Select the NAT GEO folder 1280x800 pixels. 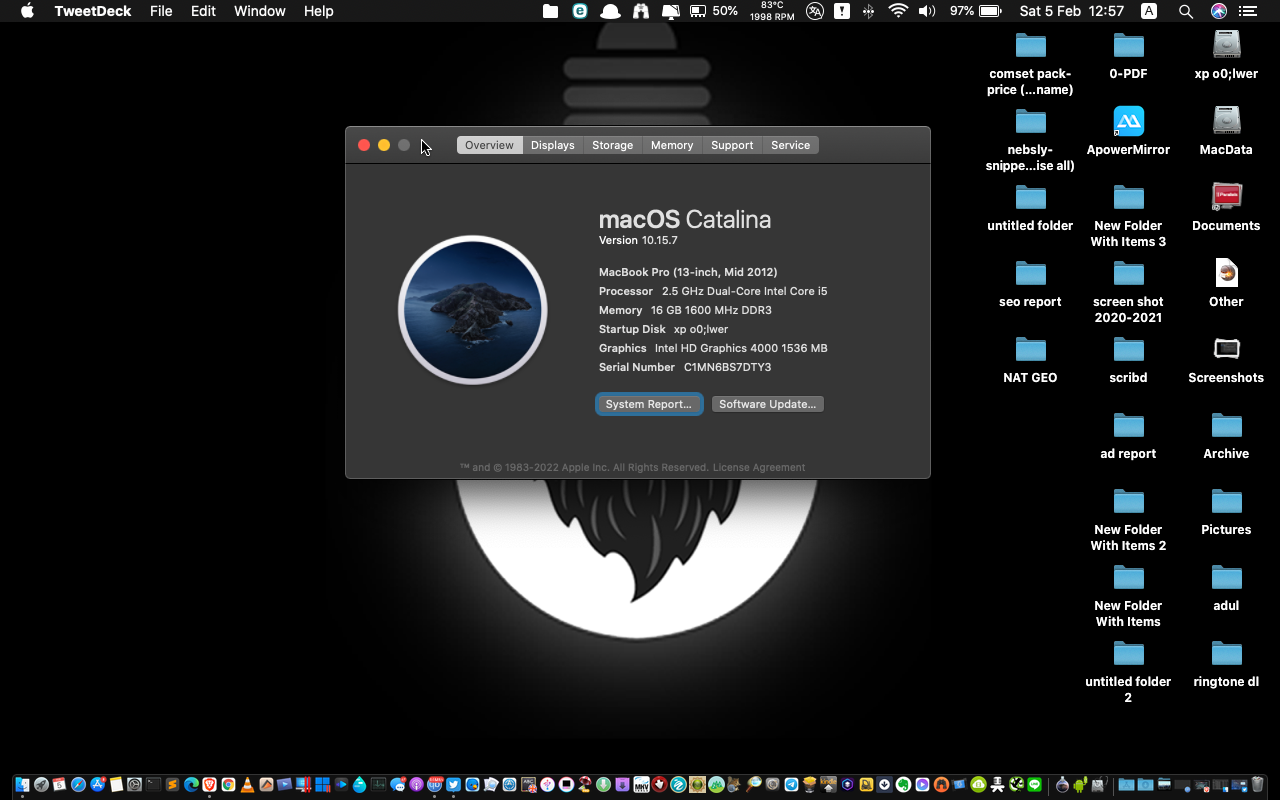pyautogui.click(x=1030, y=360)
